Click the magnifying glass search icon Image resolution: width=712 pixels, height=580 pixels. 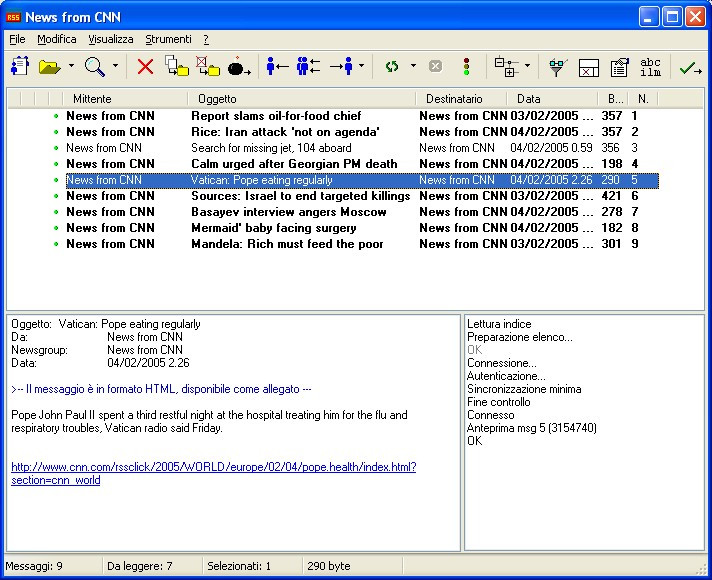[x=95, y=66]
